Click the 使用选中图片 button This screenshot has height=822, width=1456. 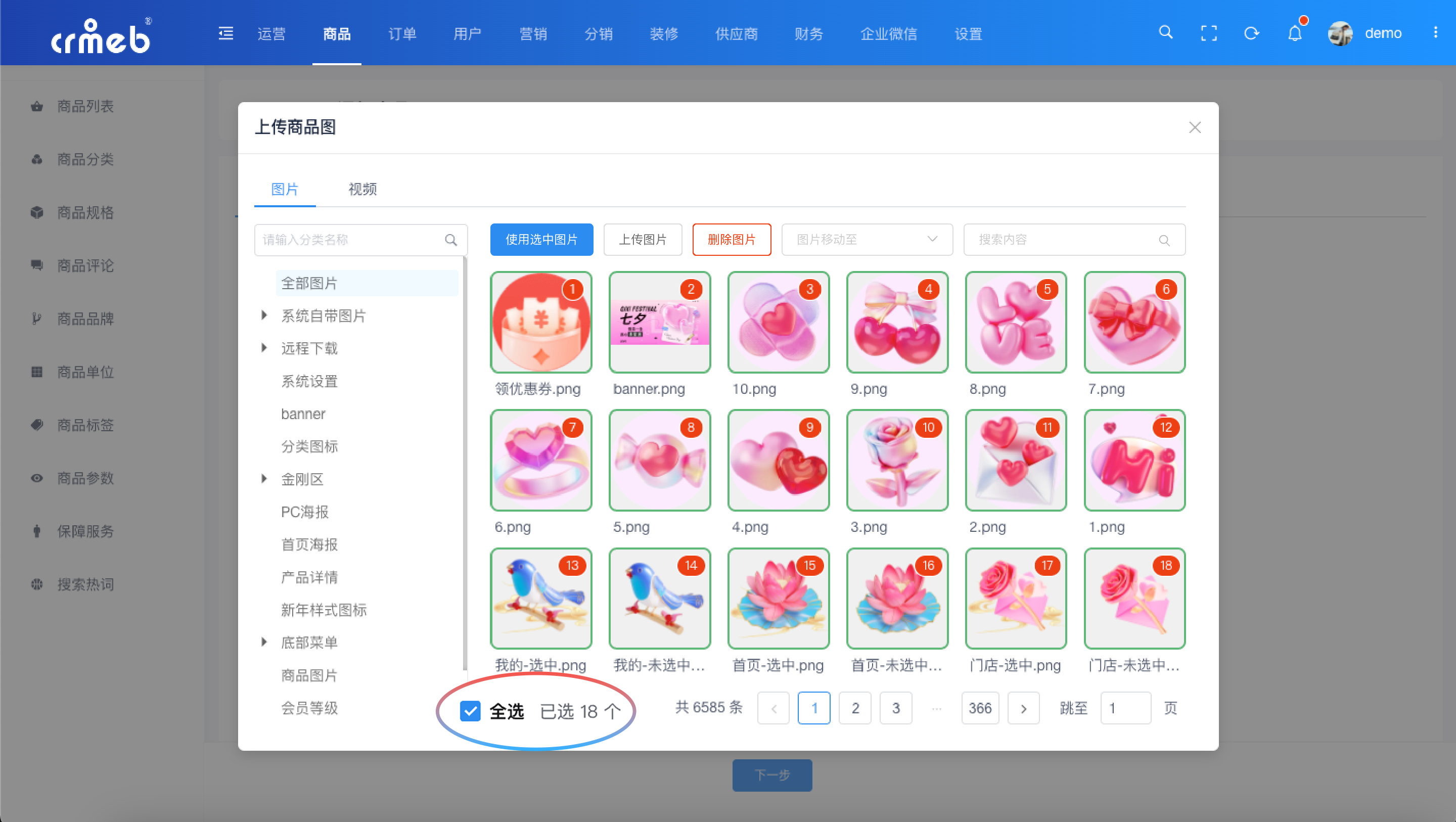[x=541, y=240]
